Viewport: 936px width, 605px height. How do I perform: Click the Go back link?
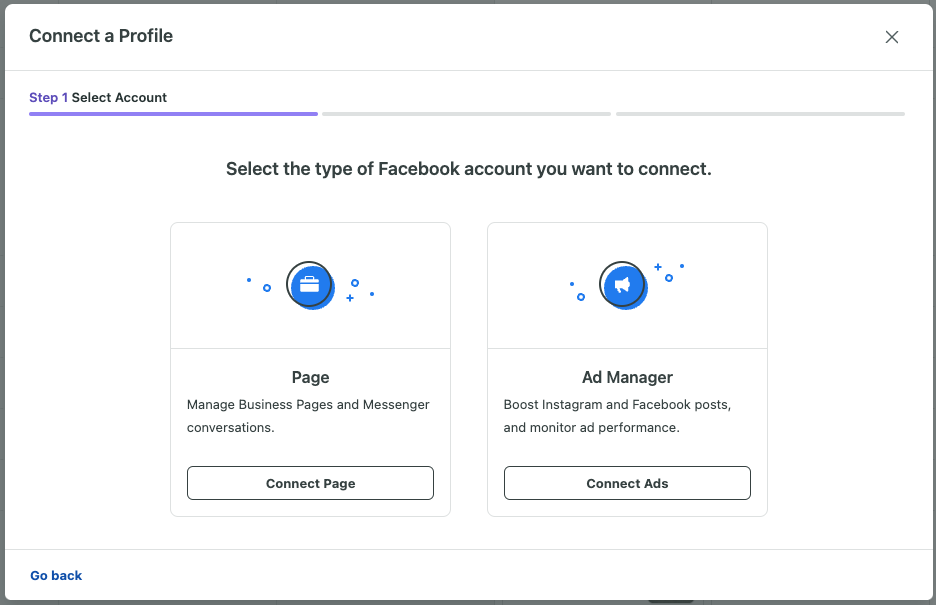[x=55, y=575]
